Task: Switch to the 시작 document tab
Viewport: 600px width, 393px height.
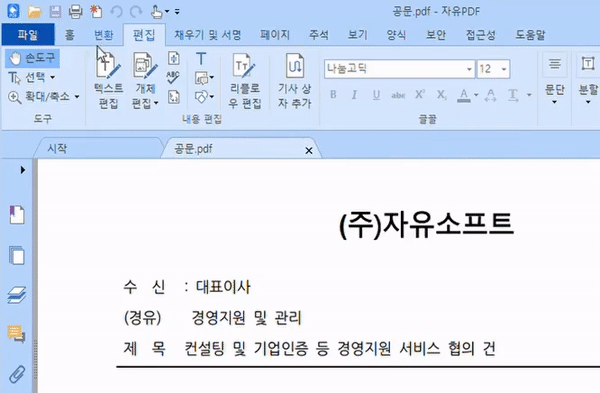Action: [57, 148]
